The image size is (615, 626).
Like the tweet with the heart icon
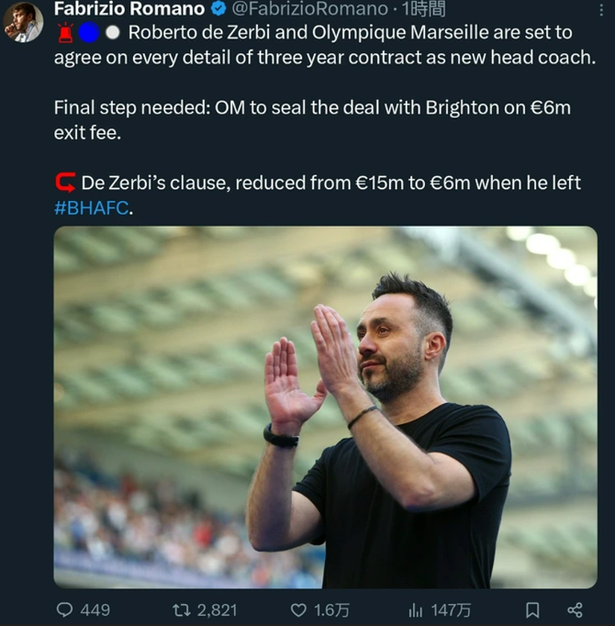point(298,609)
